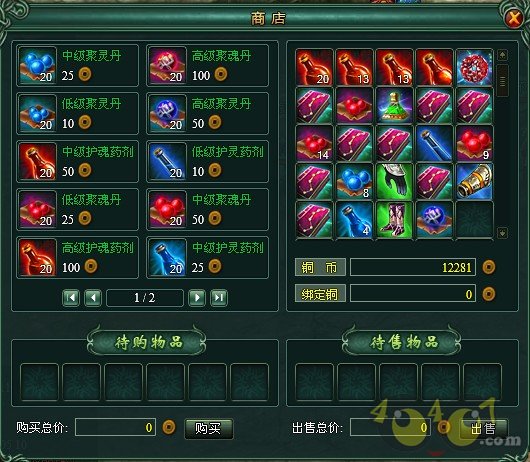
Task: Pick the 低级护灵药剂 blue vial icon
Action: pos(168,161)
